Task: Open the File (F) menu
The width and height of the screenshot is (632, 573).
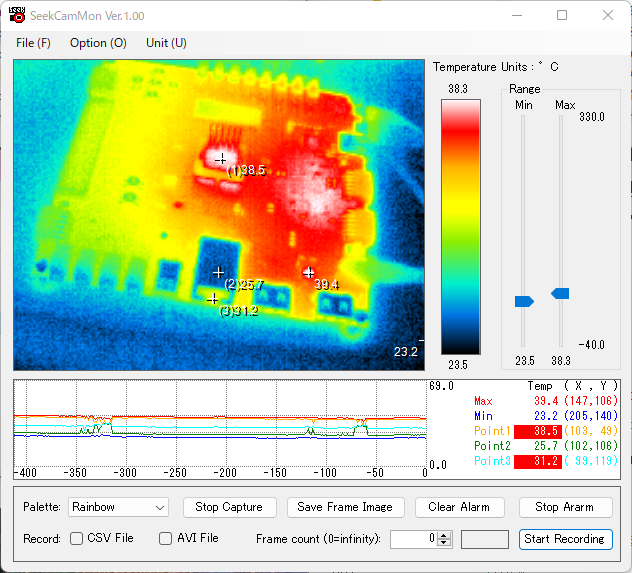Action: [33, 43]
